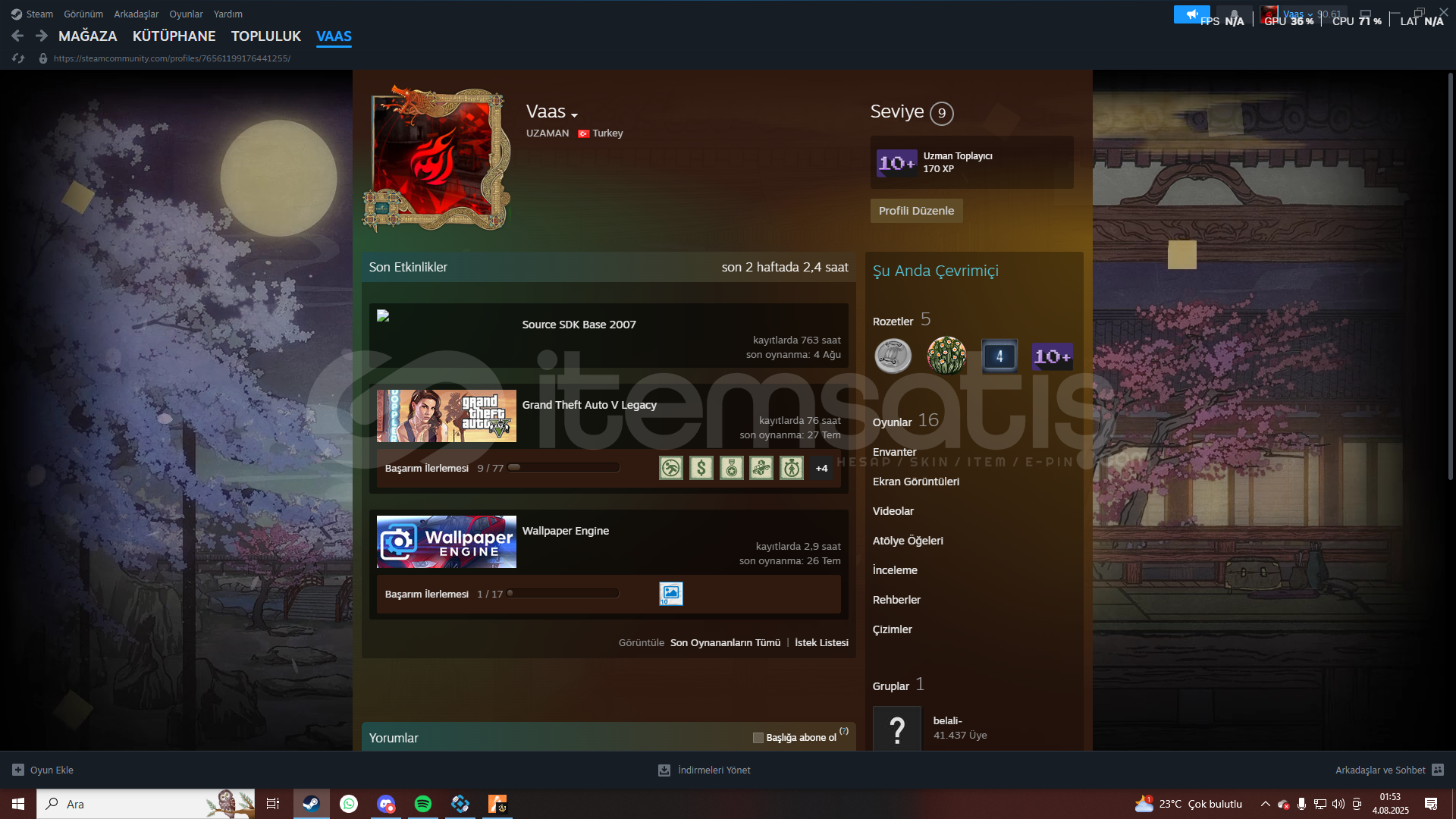Click the GTA V achievement progress bar
1456x819 pixels.
coord(563,468)
